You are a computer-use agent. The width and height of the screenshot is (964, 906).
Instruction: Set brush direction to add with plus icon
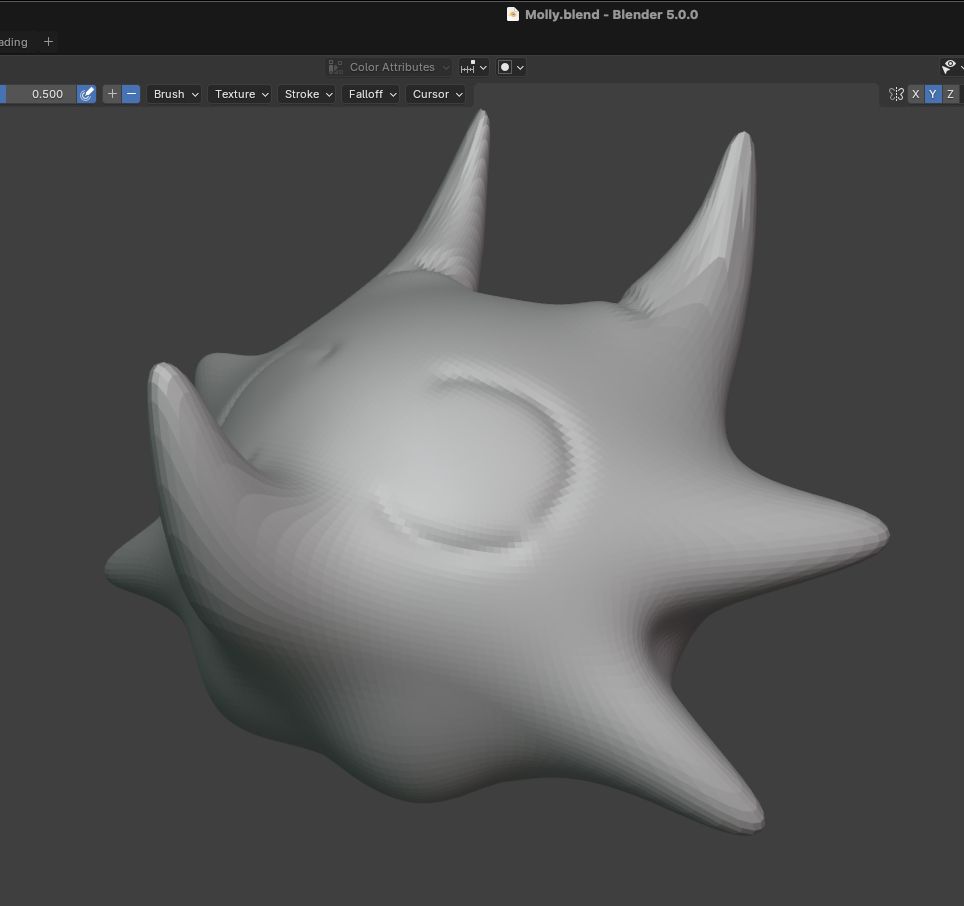[112, 93]
